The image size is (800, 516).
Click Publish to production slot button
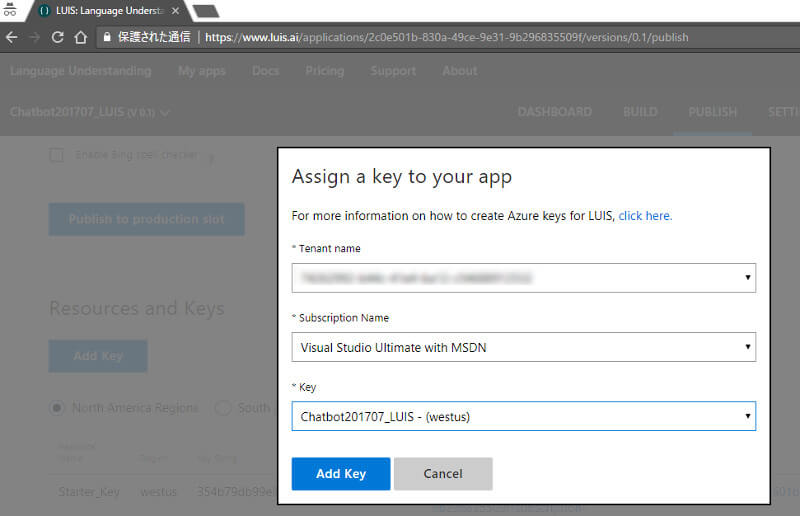(x=146, y=219)
